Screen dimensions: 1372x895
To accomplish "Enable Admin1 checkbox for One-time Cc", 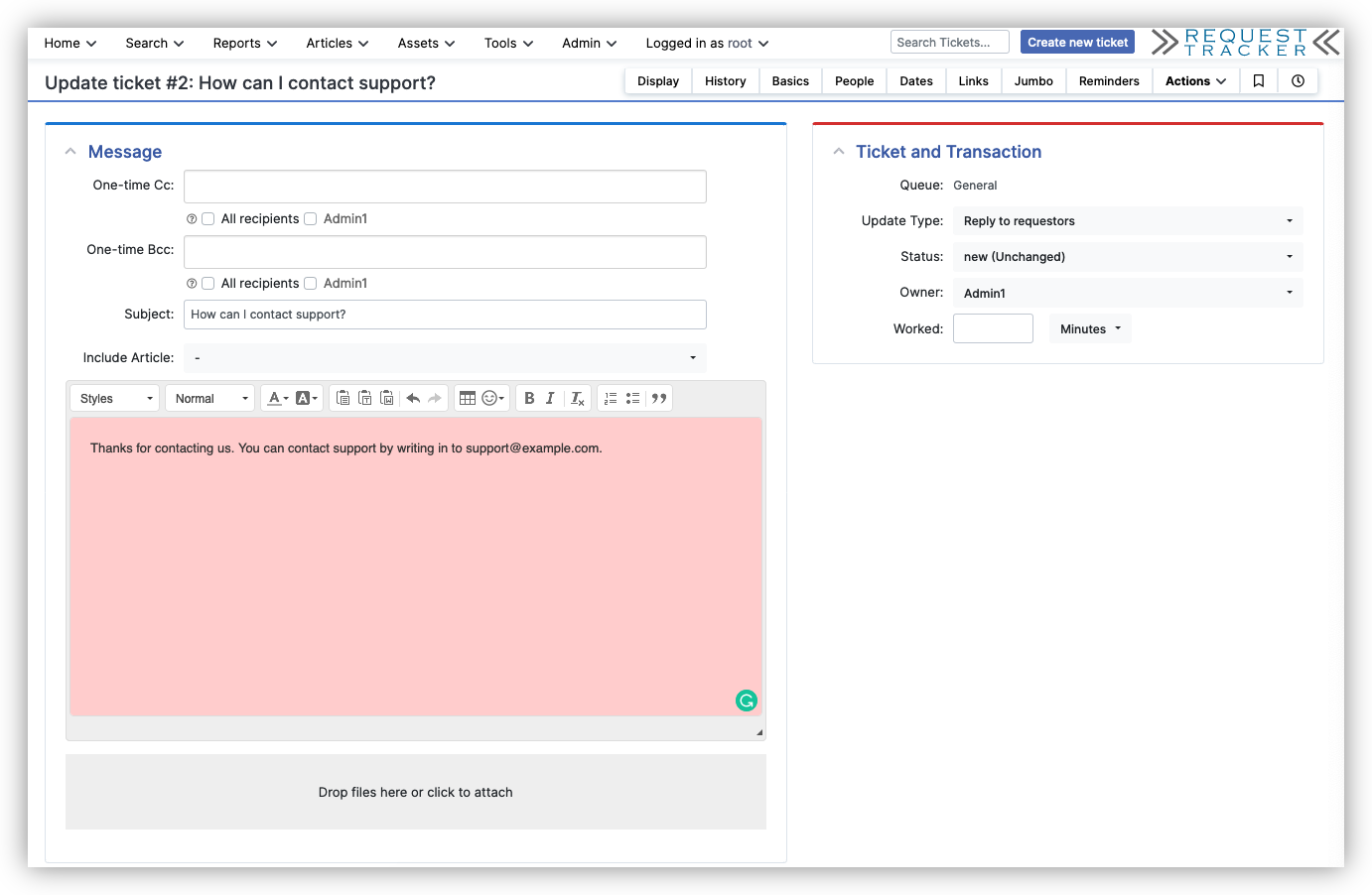I will click(x=310, y=218).
